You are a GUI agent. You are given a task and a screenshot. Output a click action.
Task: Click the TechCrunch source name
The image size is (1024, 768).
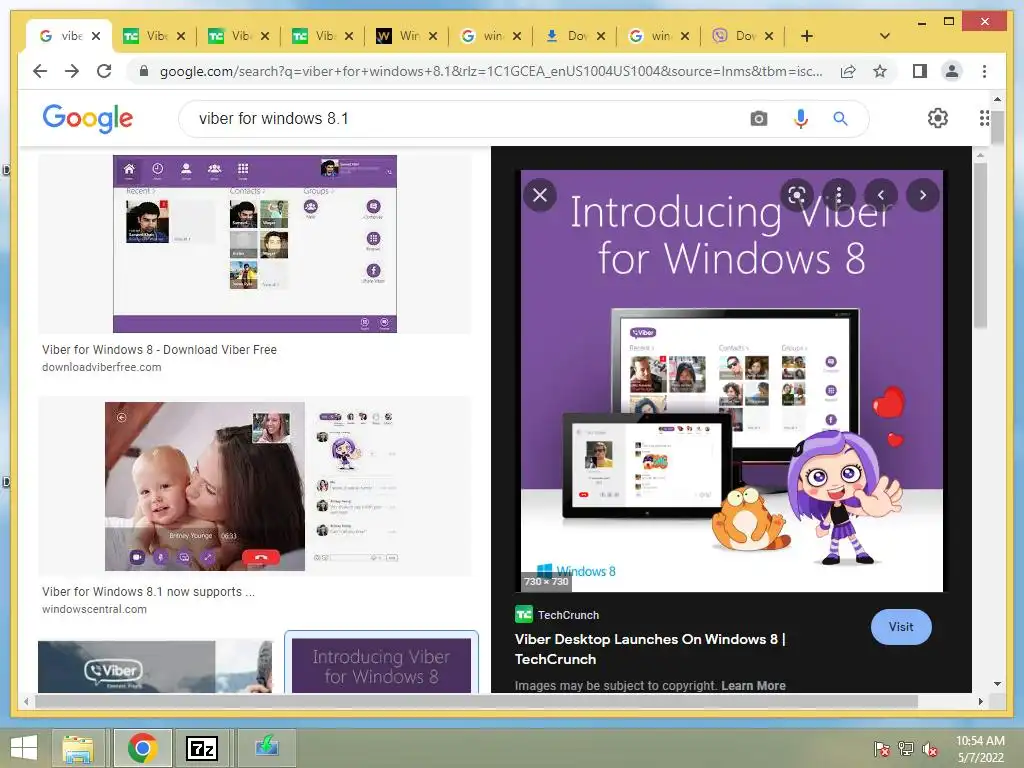pos(568,615)
